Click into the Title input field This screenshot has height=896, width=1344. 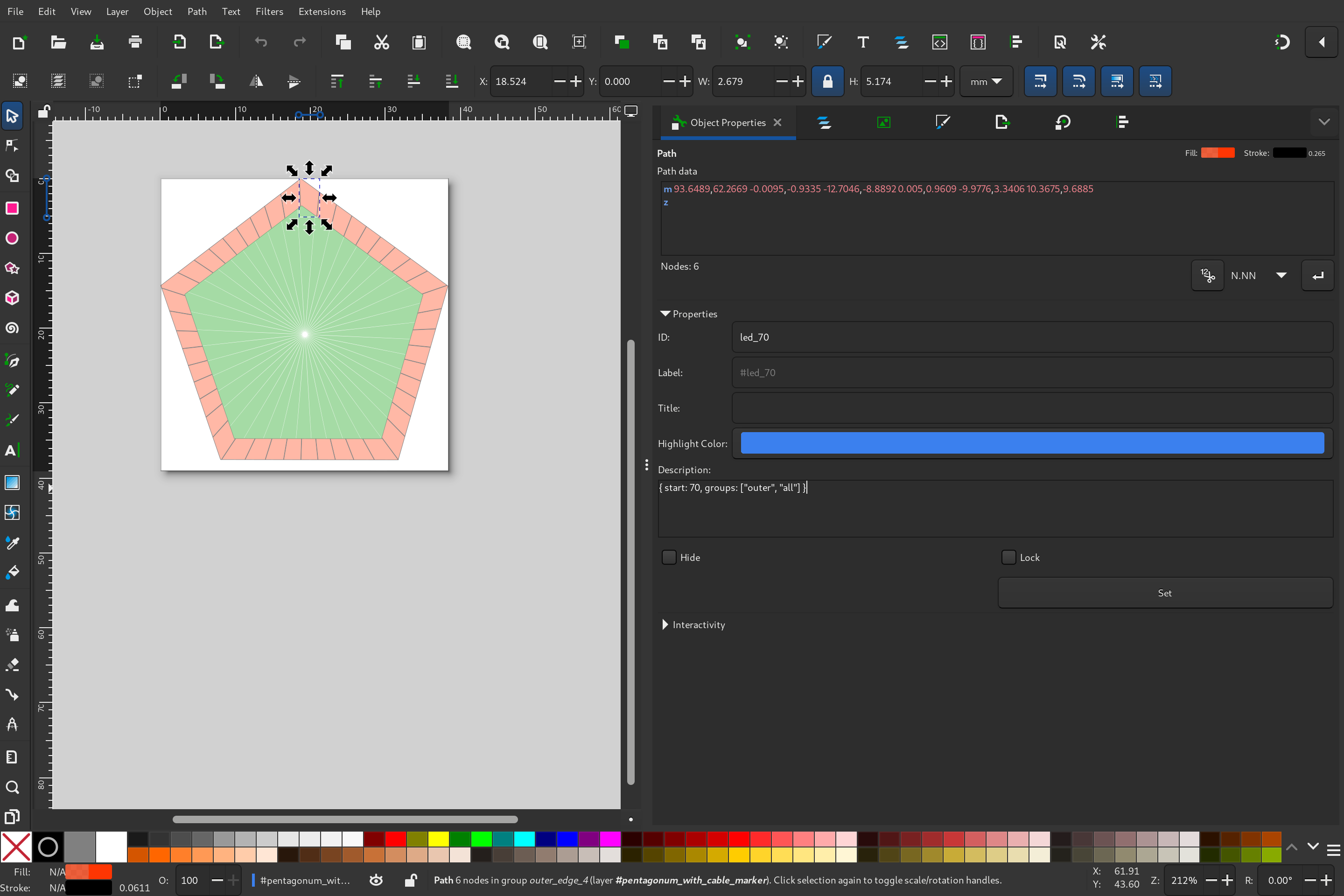pos(1032,408)
